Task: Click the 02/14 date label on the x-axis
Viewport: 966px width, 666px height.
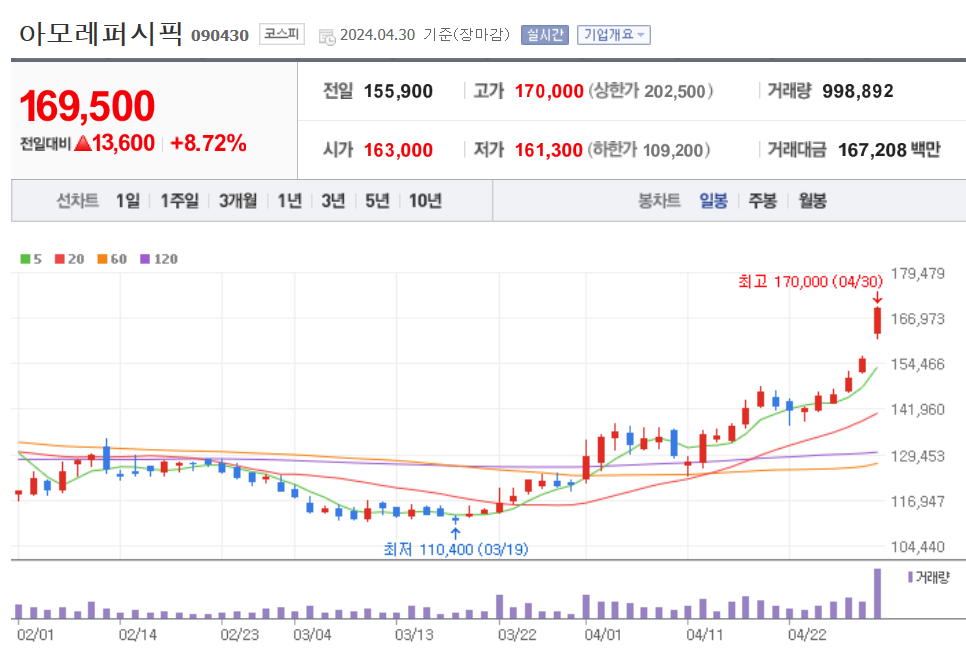Action: tap(137, 635)
